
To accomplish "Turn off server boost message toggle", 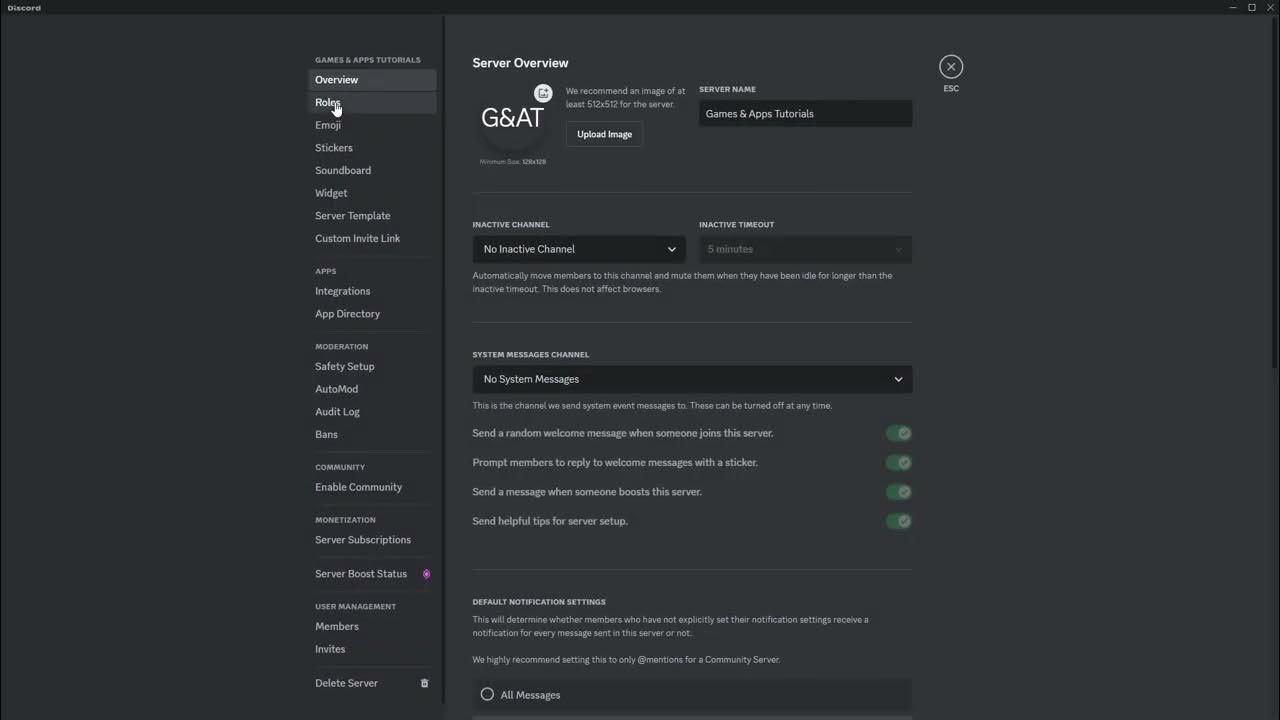I will coord(898,492).
